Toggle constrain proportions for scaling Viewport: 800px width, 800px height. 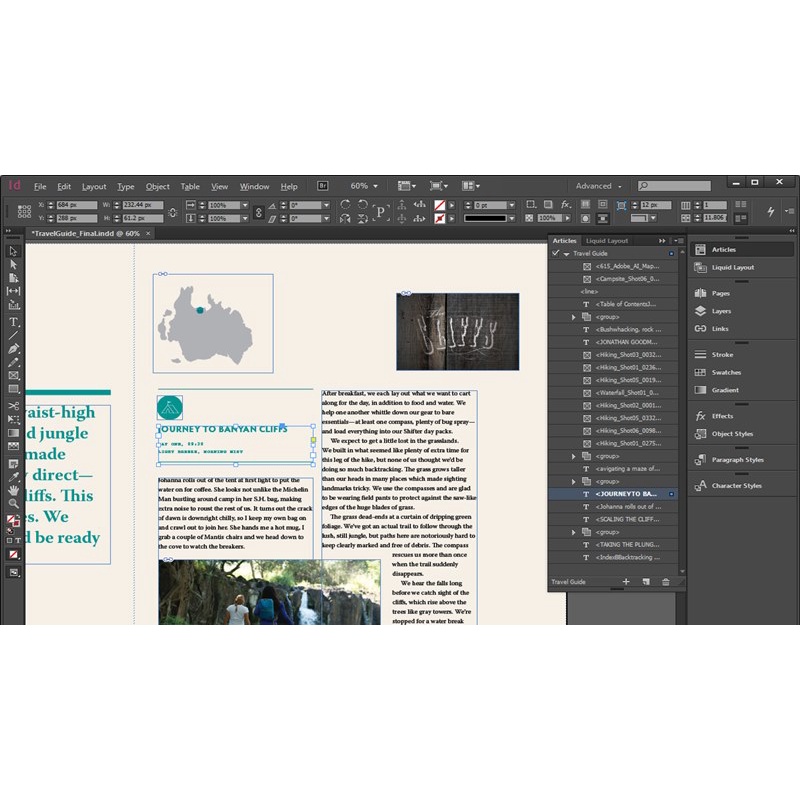pyautogui.click(x=259, y=212)
